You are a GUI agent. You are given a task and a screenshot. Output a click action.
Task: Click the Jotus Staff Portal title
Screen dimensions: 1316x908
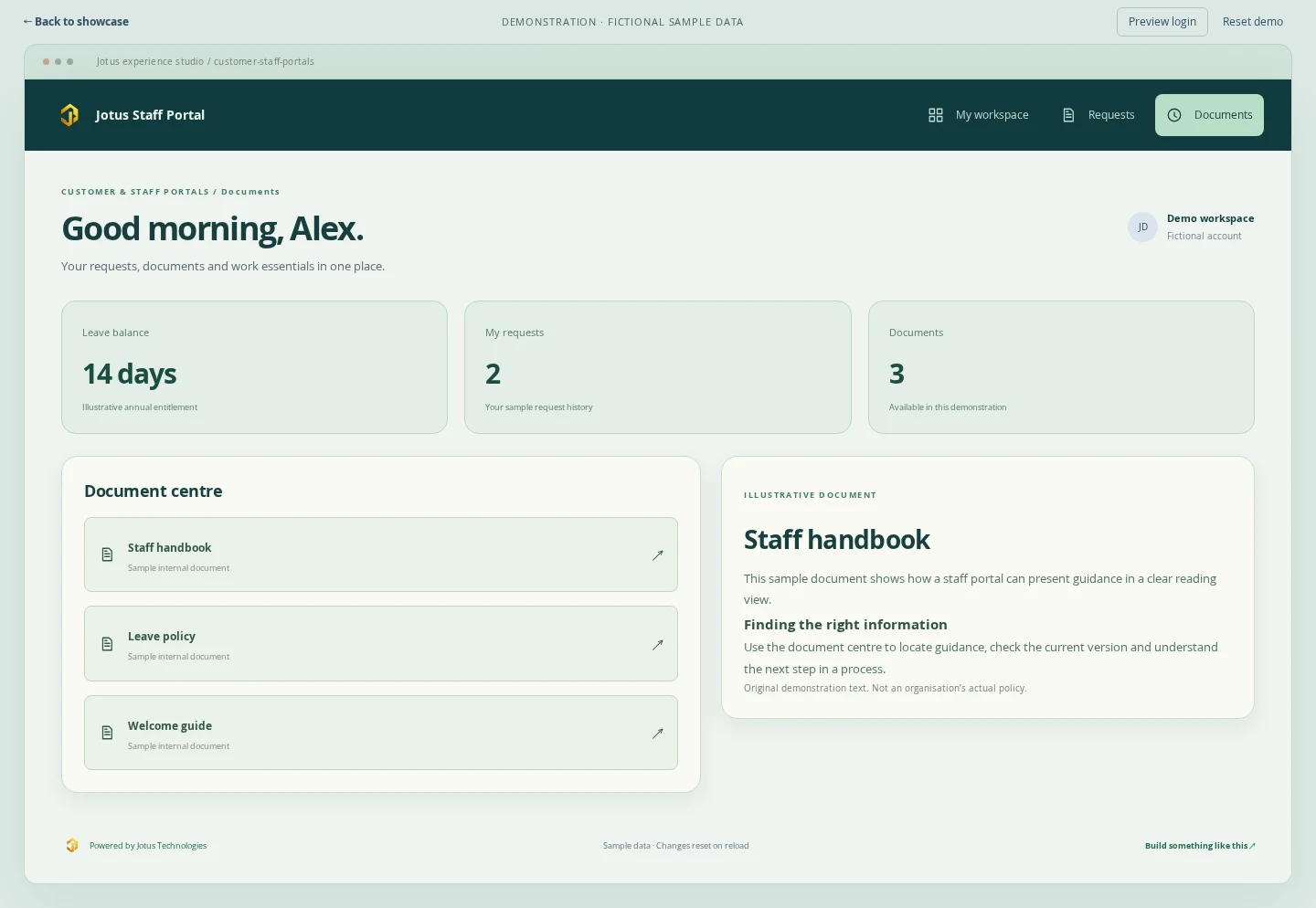click(x=150, y=115)
